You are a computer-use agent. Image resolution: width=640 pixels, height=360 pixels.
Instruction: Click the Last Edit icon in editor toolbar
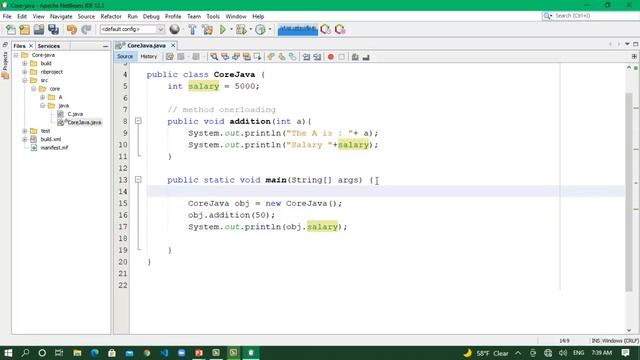coord(170,57)
